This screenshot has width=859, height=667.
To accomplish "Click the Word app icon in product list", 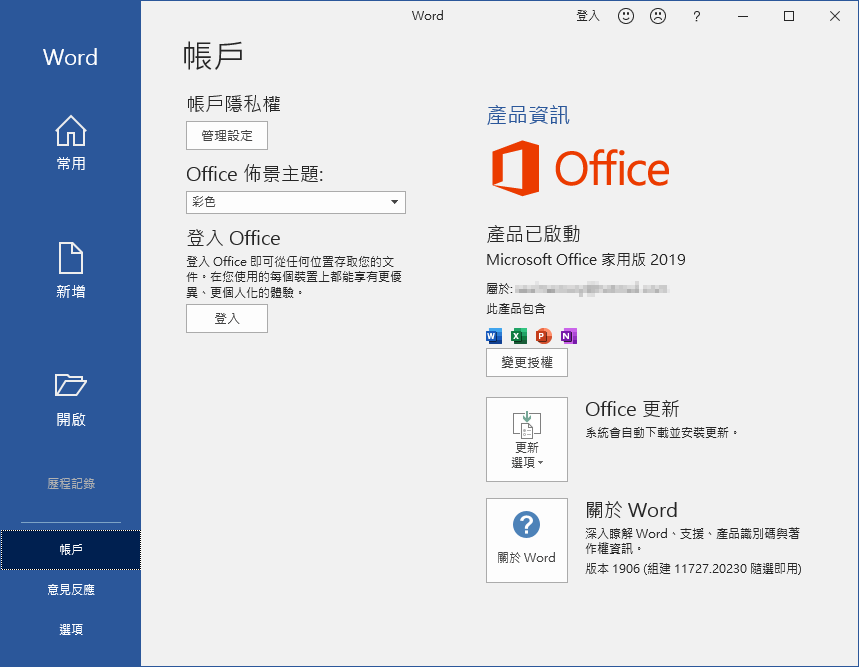I will [x=493, y=336].
